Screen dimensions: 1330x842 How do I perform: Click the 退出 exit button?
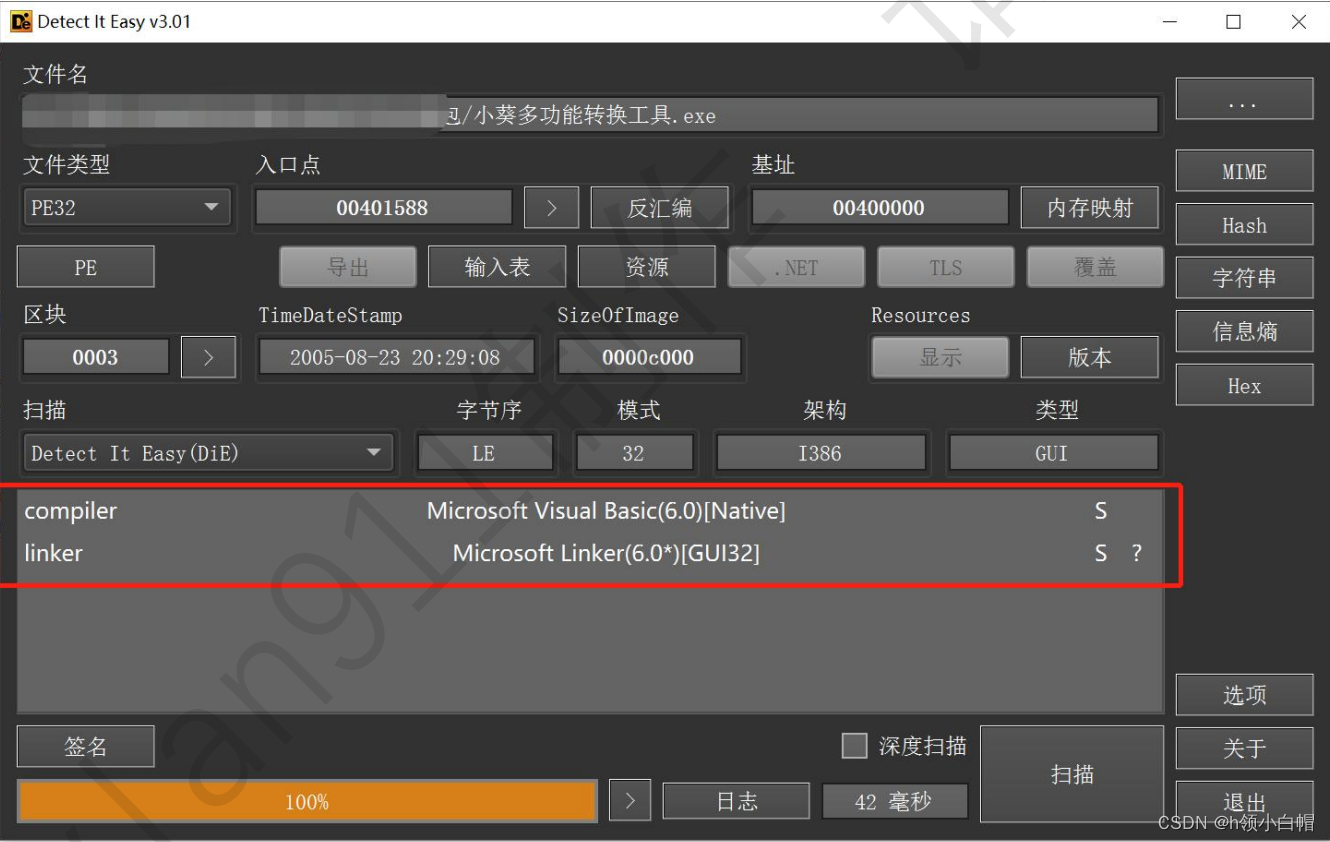coord(1244,801)
